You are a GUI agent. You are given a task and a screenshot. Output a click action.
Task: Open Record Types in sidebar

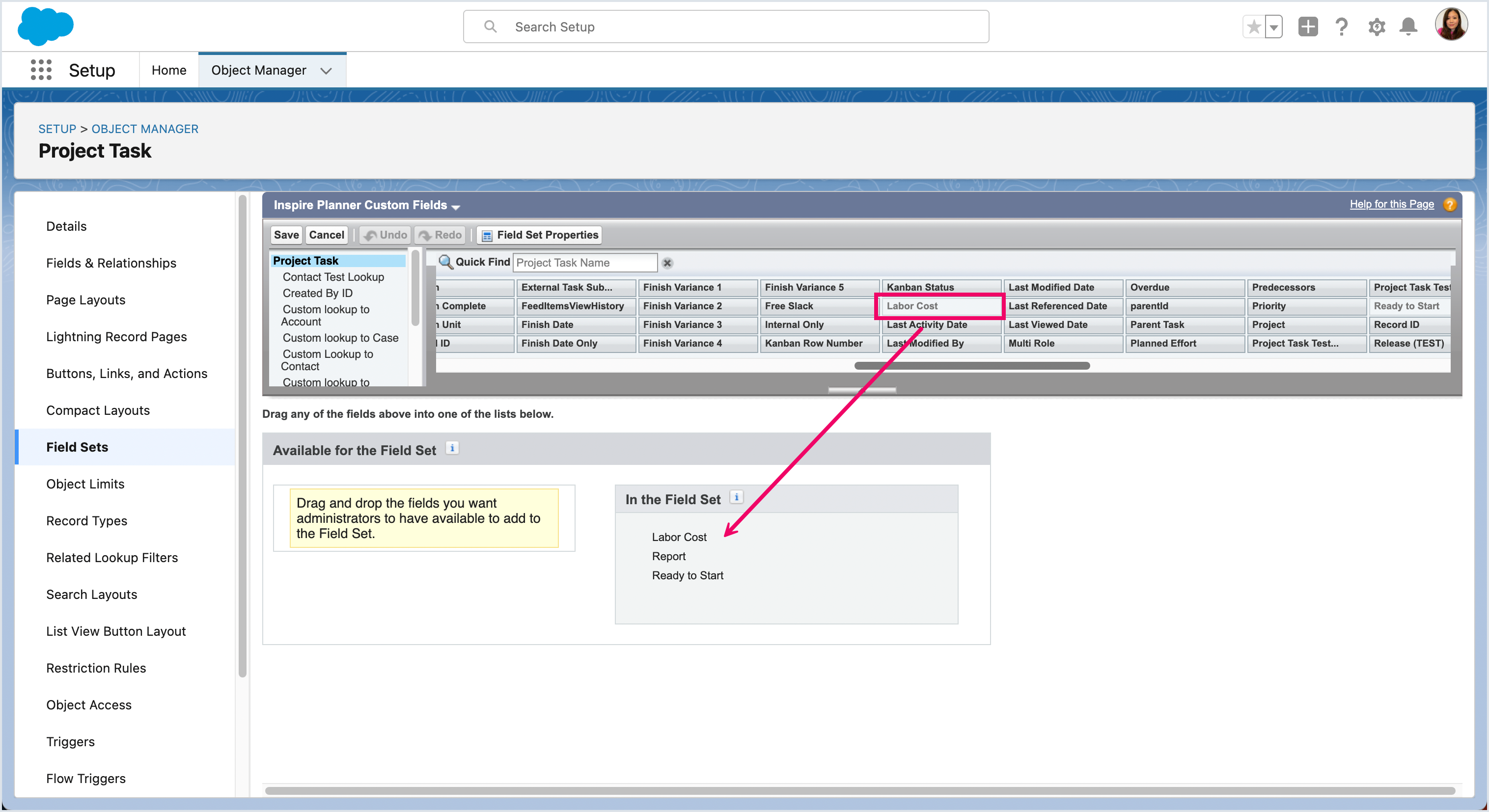point(87,521)
